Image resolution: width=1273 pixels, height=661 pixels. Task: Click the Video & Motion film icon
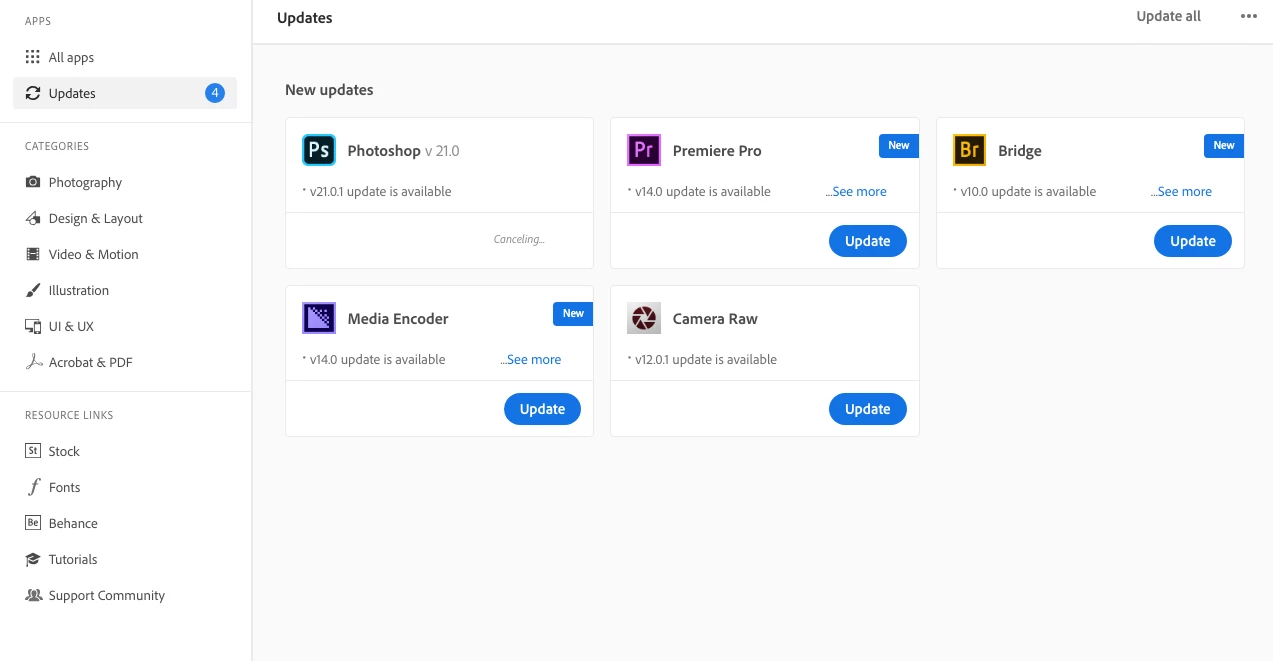click(33, 254)
